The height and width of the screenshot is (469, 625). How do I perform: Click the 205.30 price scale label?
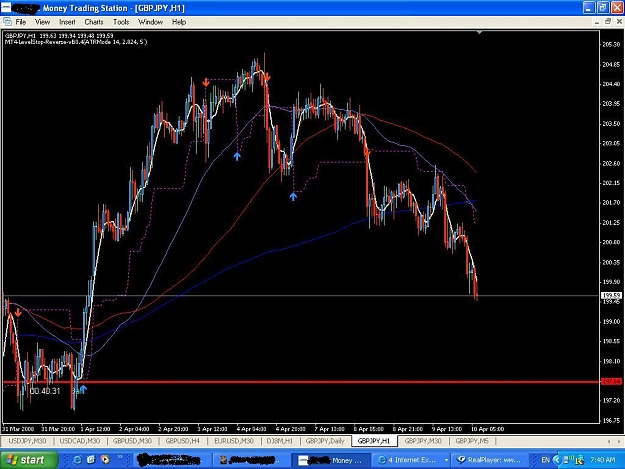coord(611,45)
